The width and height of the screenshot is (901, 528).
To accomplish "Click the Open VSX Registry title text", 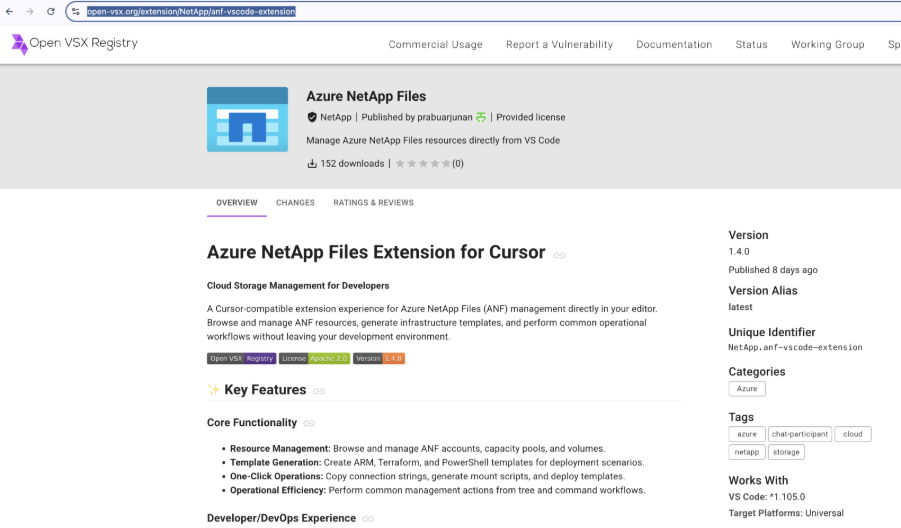I will click(84, 43).
